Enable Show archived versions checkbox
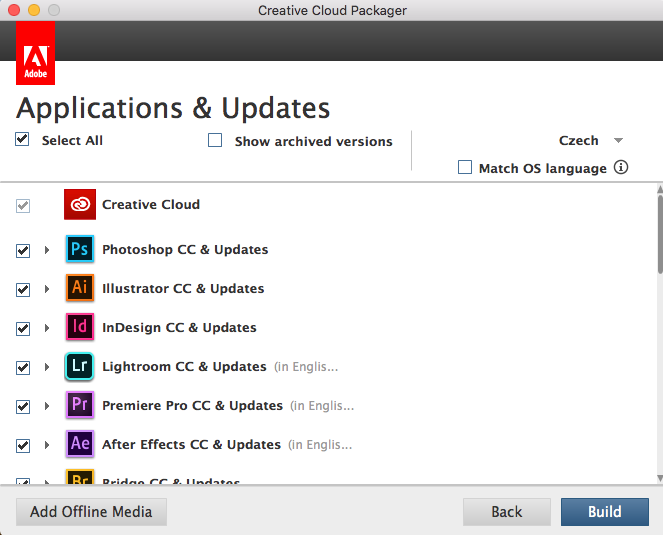663x535 pixels. (x=215, y=140)
